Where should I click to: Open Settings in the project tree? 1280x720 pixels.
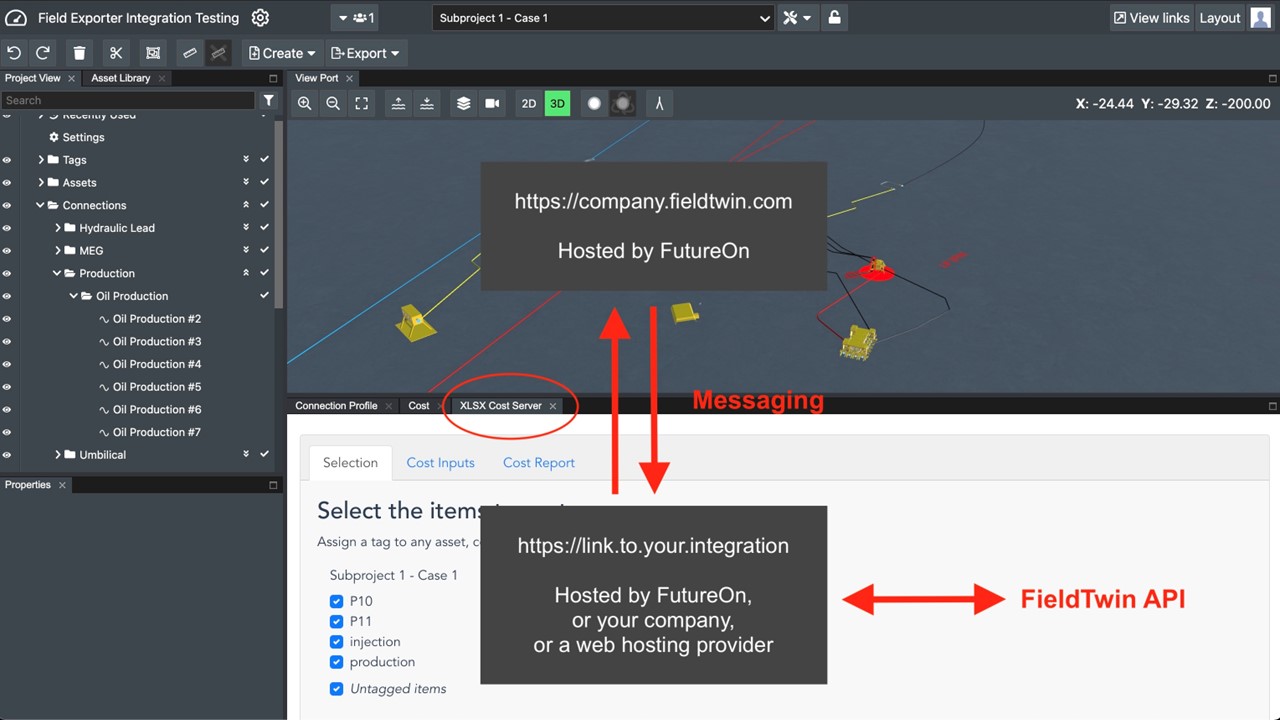[83, 137]
